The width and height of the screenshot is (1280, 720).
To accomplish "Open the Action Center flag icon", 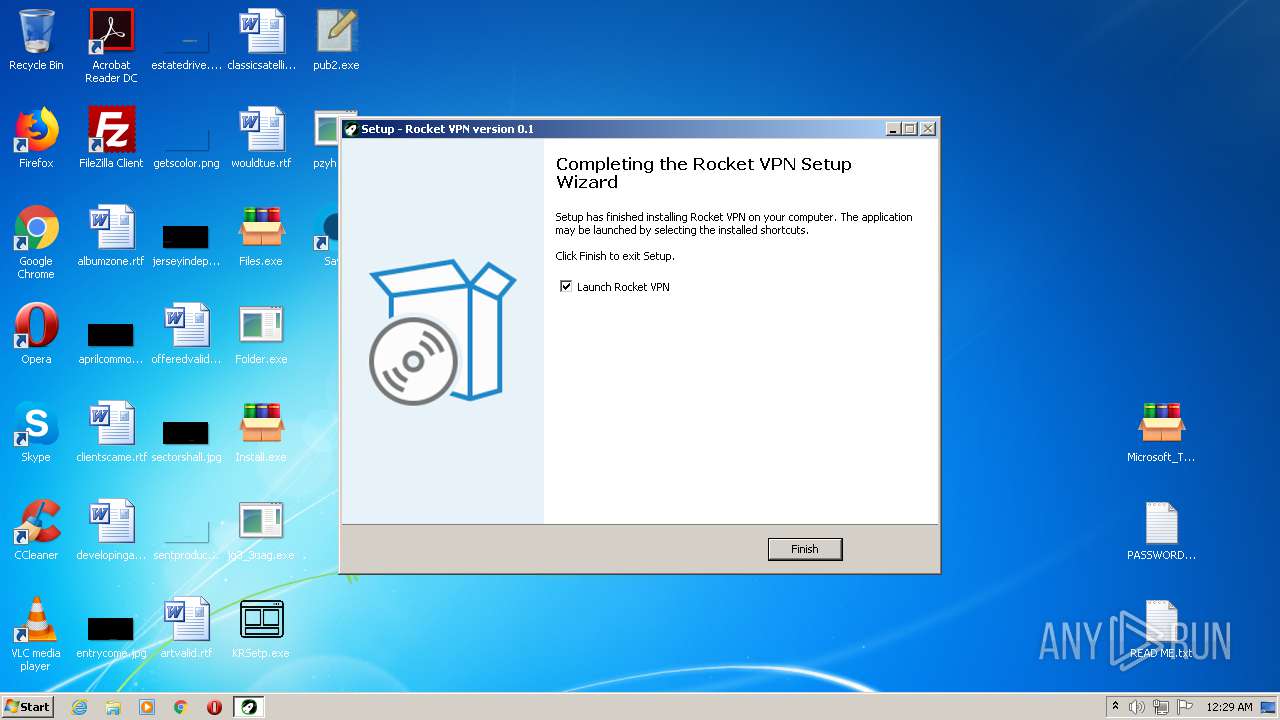I will point(1185,707).
